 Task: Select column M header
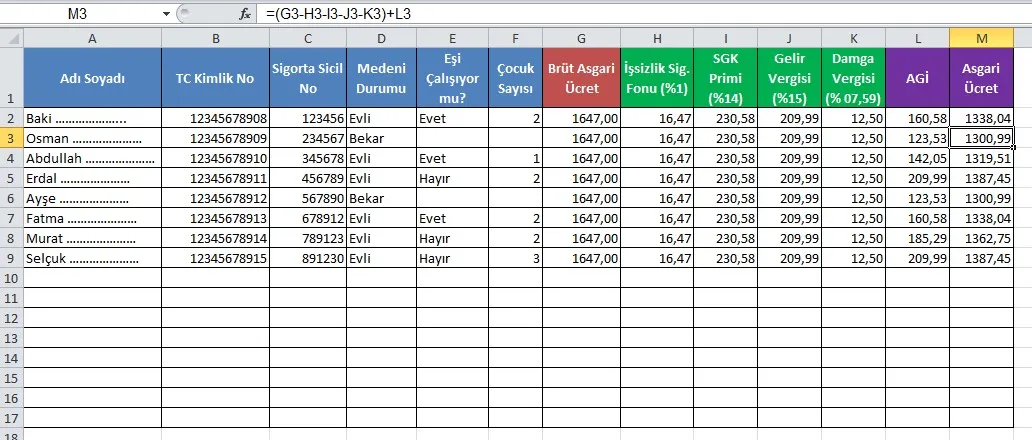point(980,38)
